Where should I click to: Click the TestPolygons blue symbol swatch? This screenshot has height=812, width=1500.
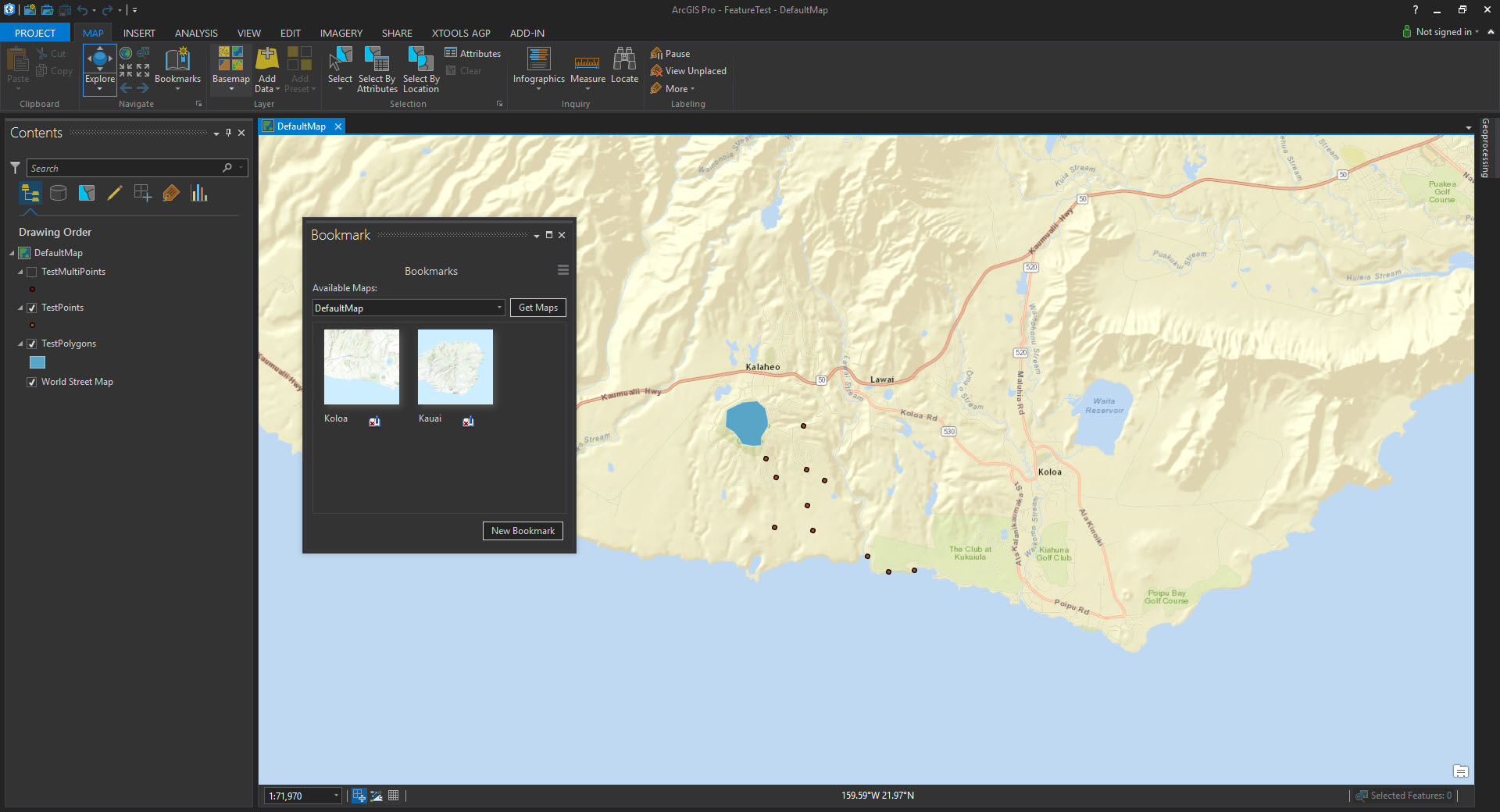[x=37, y=363]
